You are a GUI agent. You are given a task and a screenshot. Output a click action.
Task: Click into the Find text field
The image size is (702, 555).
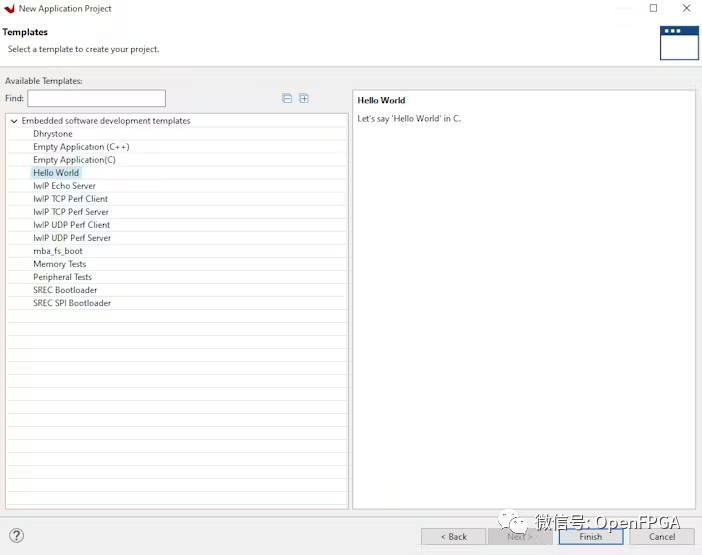click(x=96, y=98)
